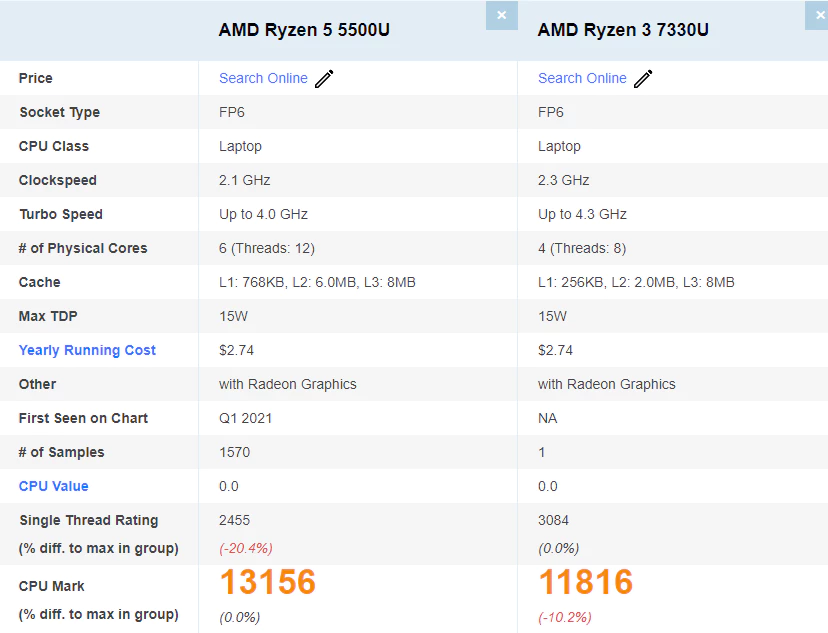Click the Q1 2021 first seen value
The height and width of the screenshot is (633, 828).
[246, 418]
